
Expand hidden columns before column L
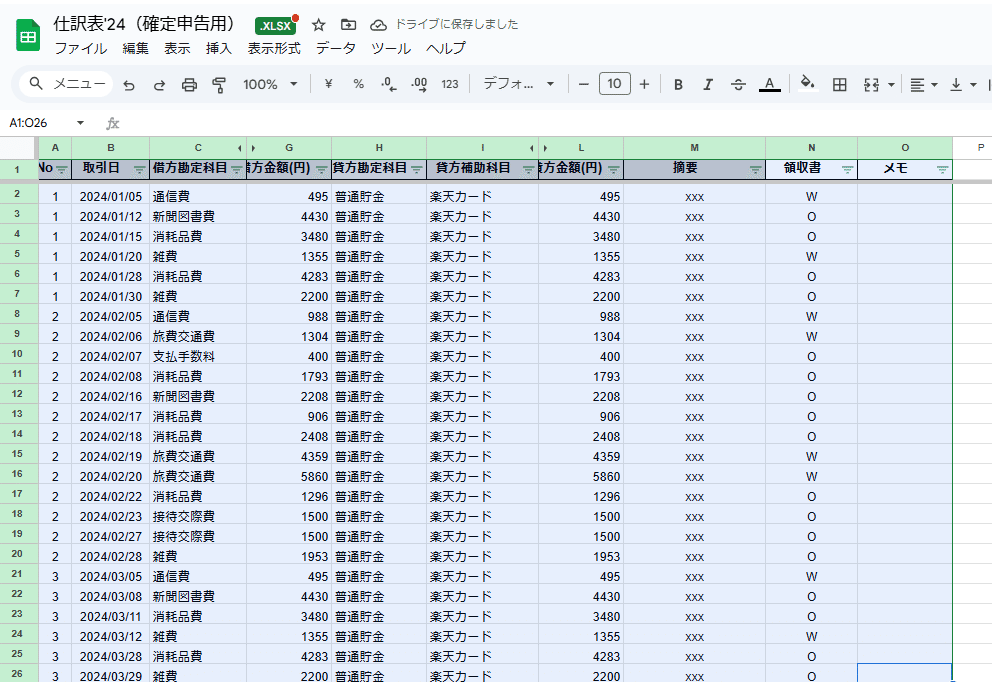[545, 148]
